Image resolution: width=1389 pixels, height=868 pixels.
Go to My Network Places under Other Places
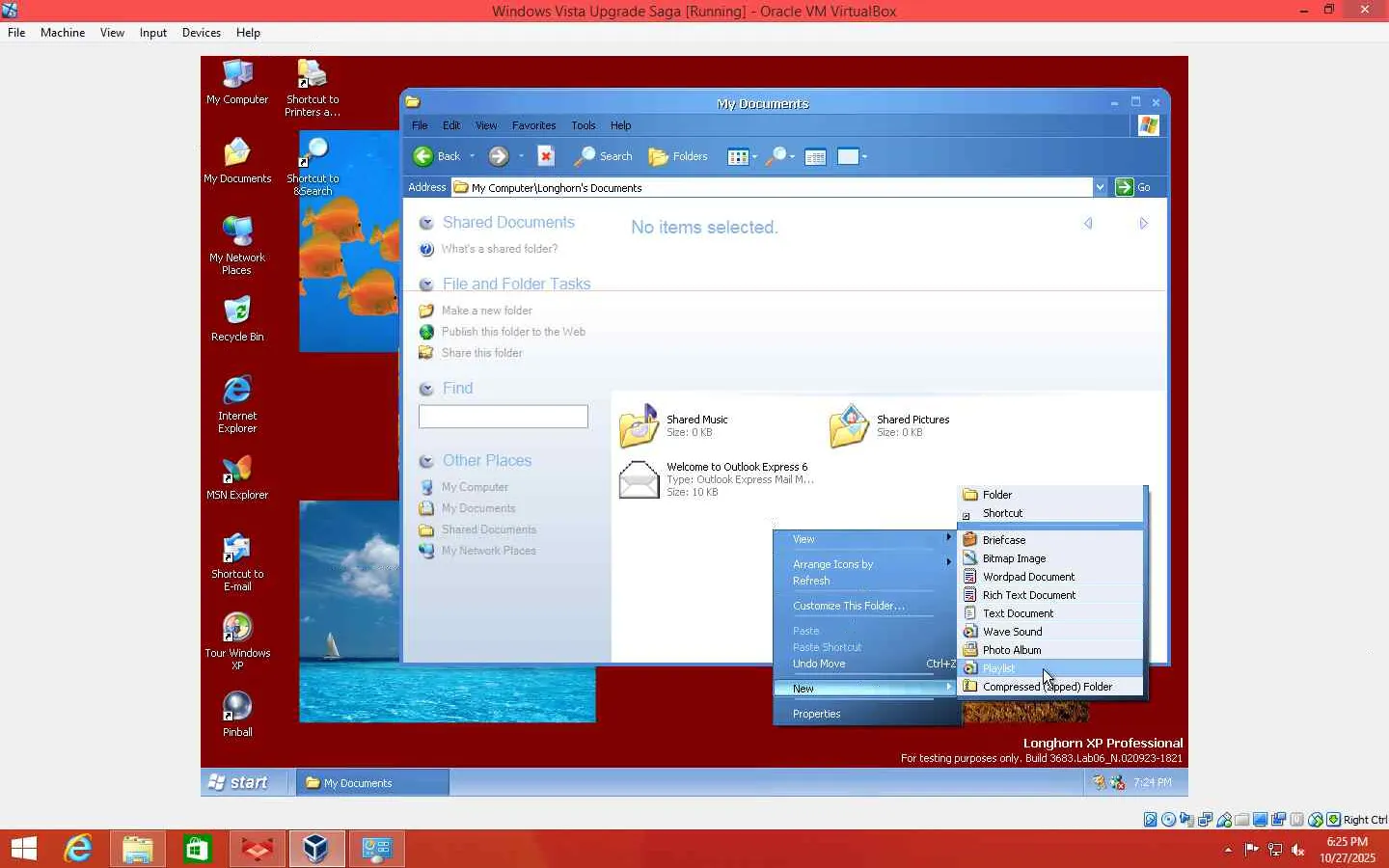489,551
